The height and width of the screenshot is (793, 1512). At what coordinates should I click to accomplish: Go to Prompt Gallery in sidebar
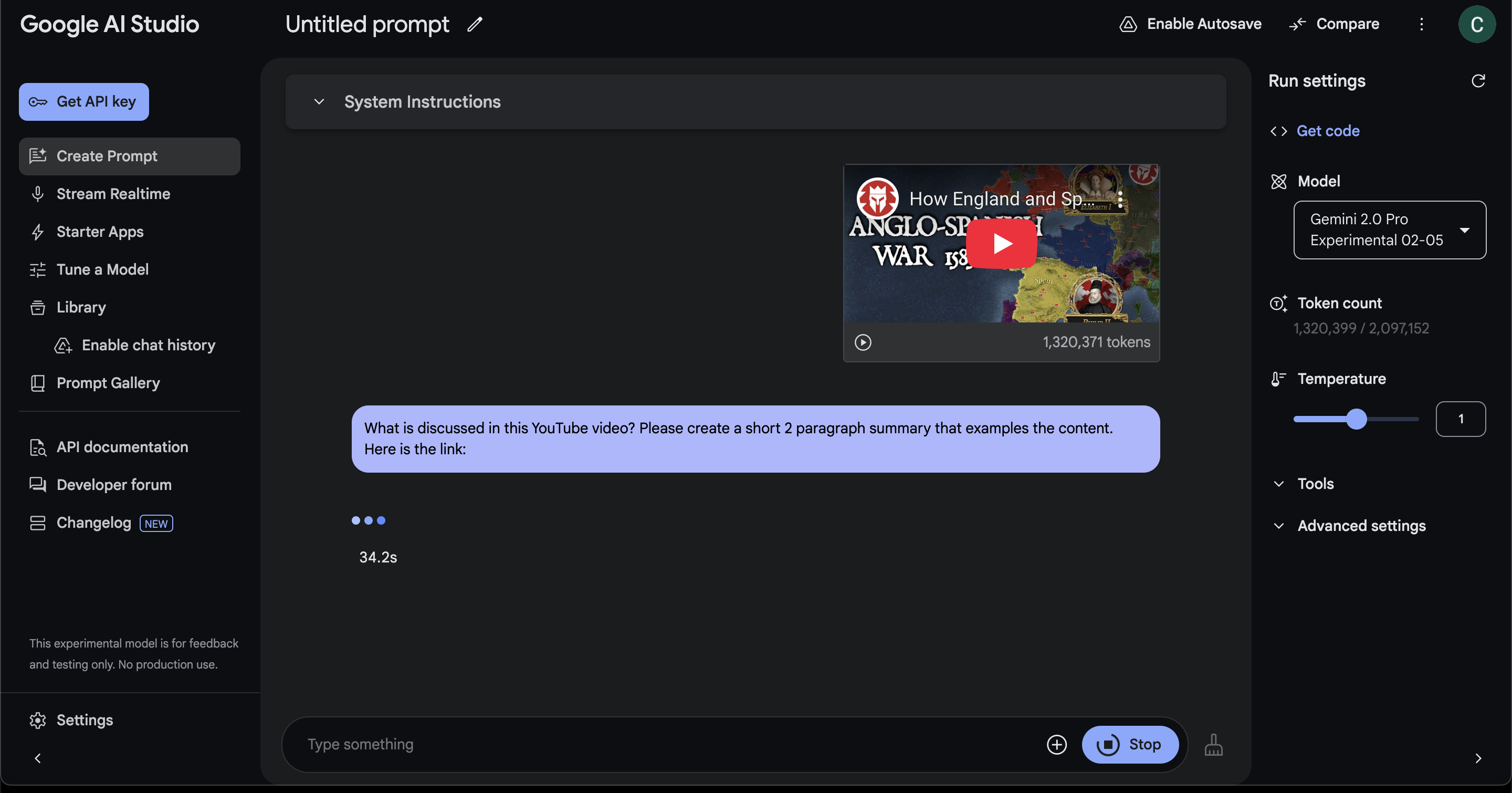(x=108, y=383)
